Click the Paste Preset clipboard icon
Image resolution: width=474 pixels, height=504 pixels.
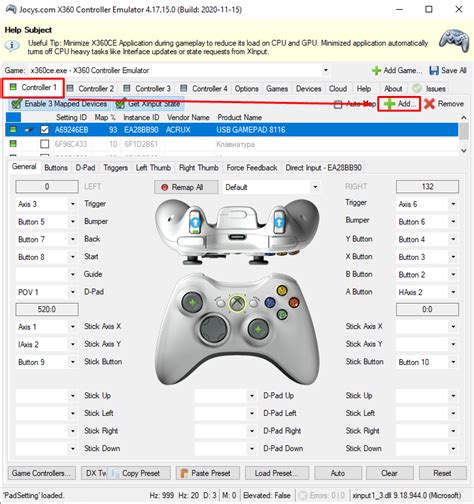pos(184,473)
